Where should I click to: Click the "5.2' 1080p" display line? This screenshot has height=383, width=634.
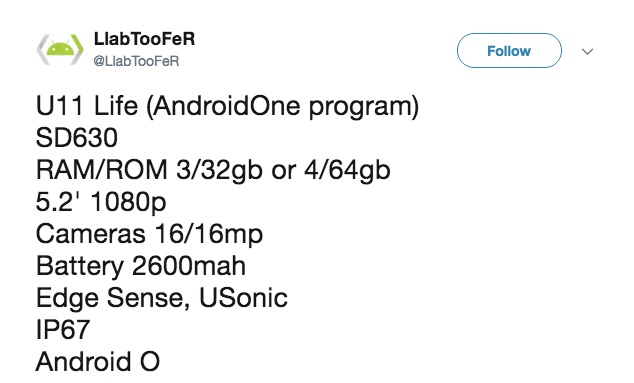(101, 202)
